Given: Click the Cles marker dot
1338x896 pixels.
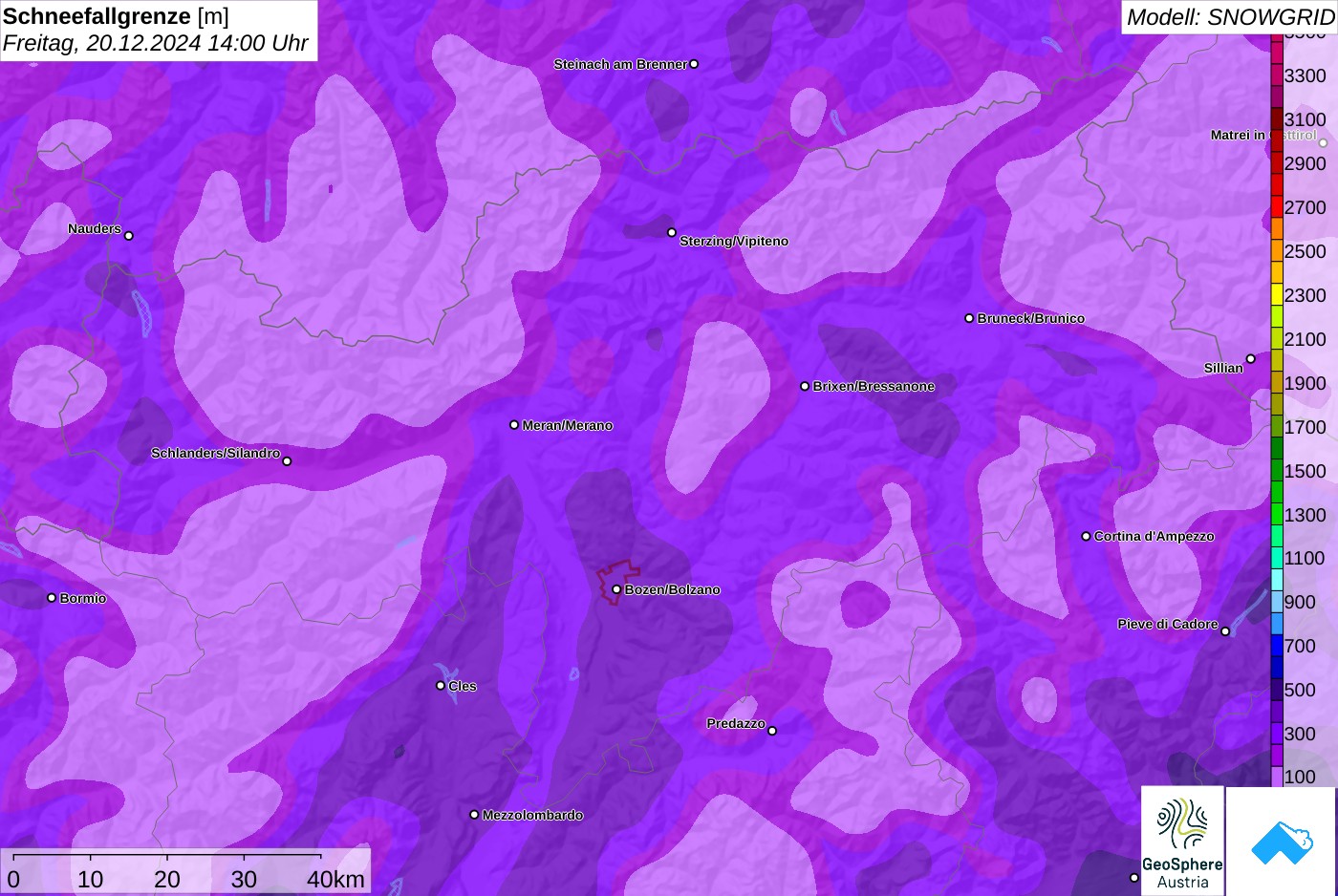Looking at the screenshot, I should [x=441, y=685].
